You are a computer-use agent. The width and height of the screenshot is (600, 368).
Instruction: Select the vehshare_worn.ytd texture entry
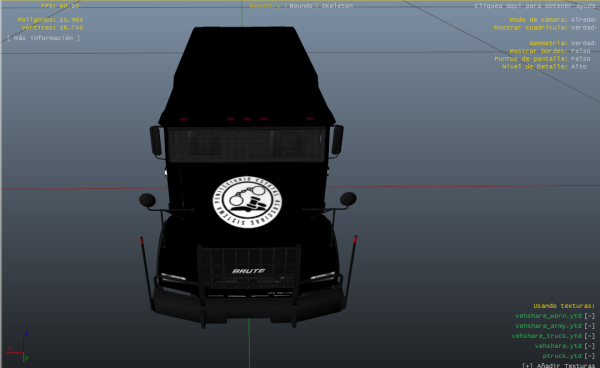[x=548, y=316]
